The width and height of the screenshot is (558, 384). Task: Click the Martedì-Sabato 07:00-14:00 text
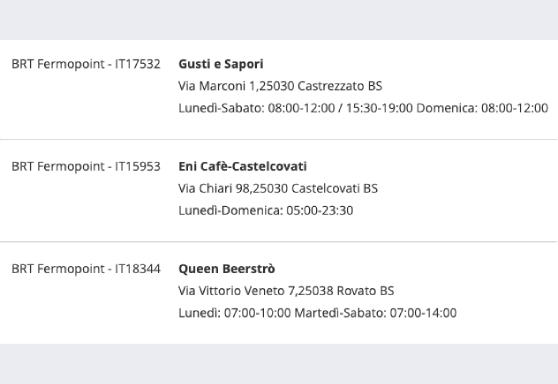(x=375, y=313)
